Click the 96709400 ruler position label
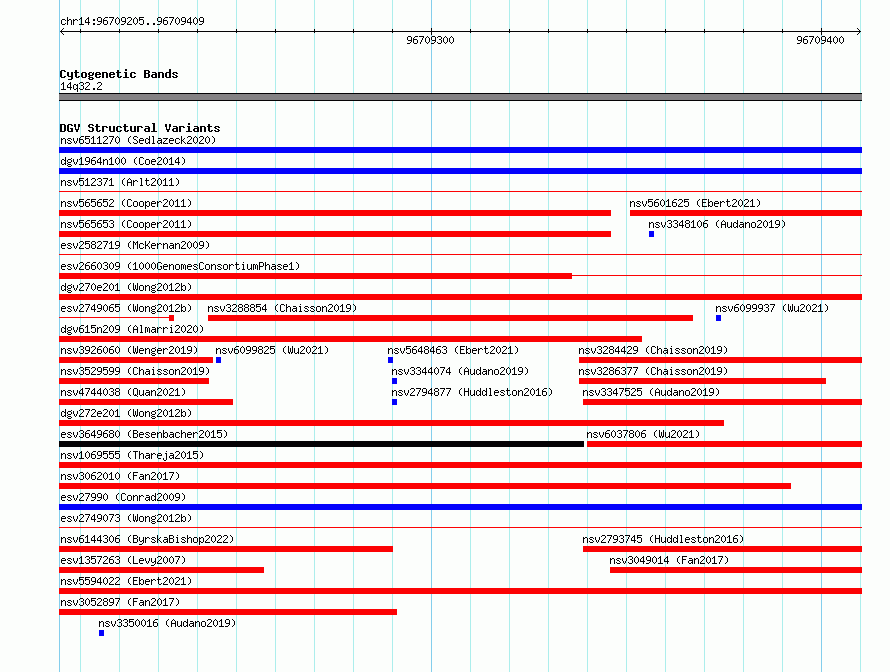 click(x=820, y=40)
